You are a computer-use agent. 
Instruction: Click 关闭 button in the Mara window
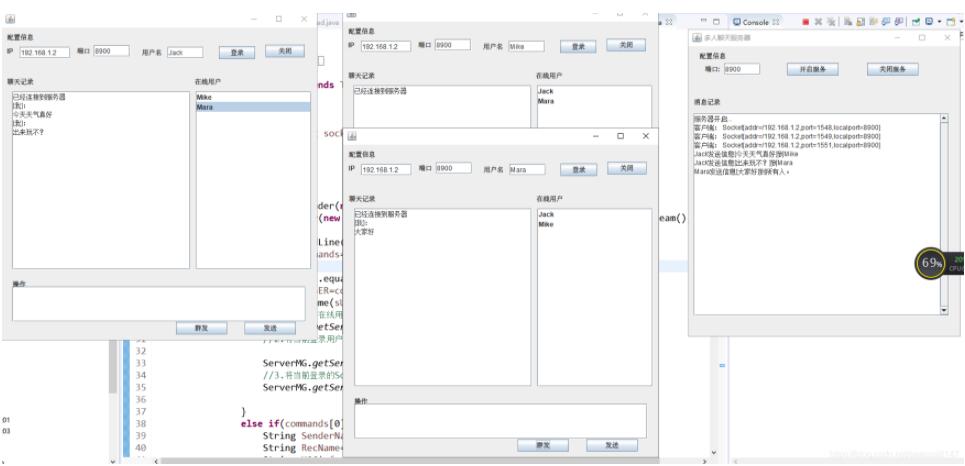(627, 168)
